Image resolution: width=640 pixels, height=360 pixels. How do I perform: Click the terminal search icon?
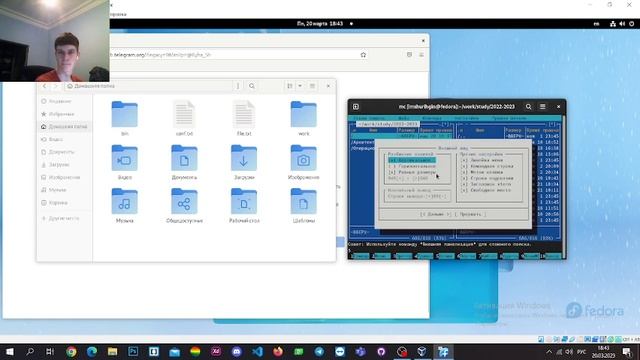pyautogui.click(x=529, y=107)
